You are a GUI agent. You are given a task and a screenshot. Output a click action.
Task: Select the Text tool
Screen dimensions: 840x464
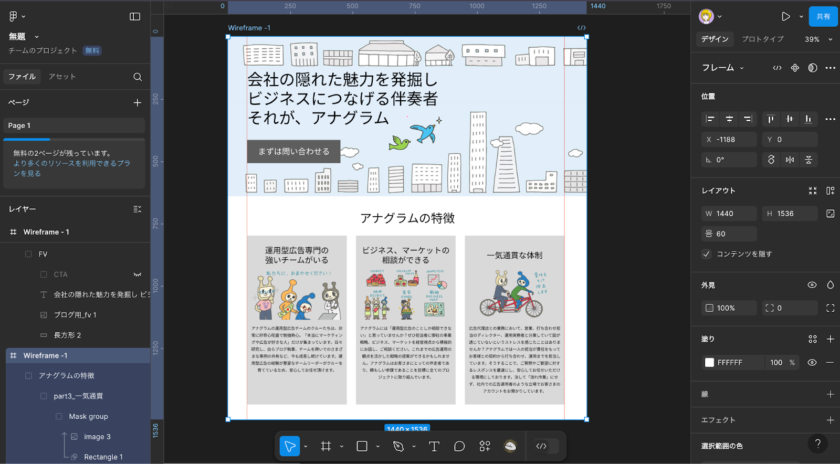click(434, 446)
